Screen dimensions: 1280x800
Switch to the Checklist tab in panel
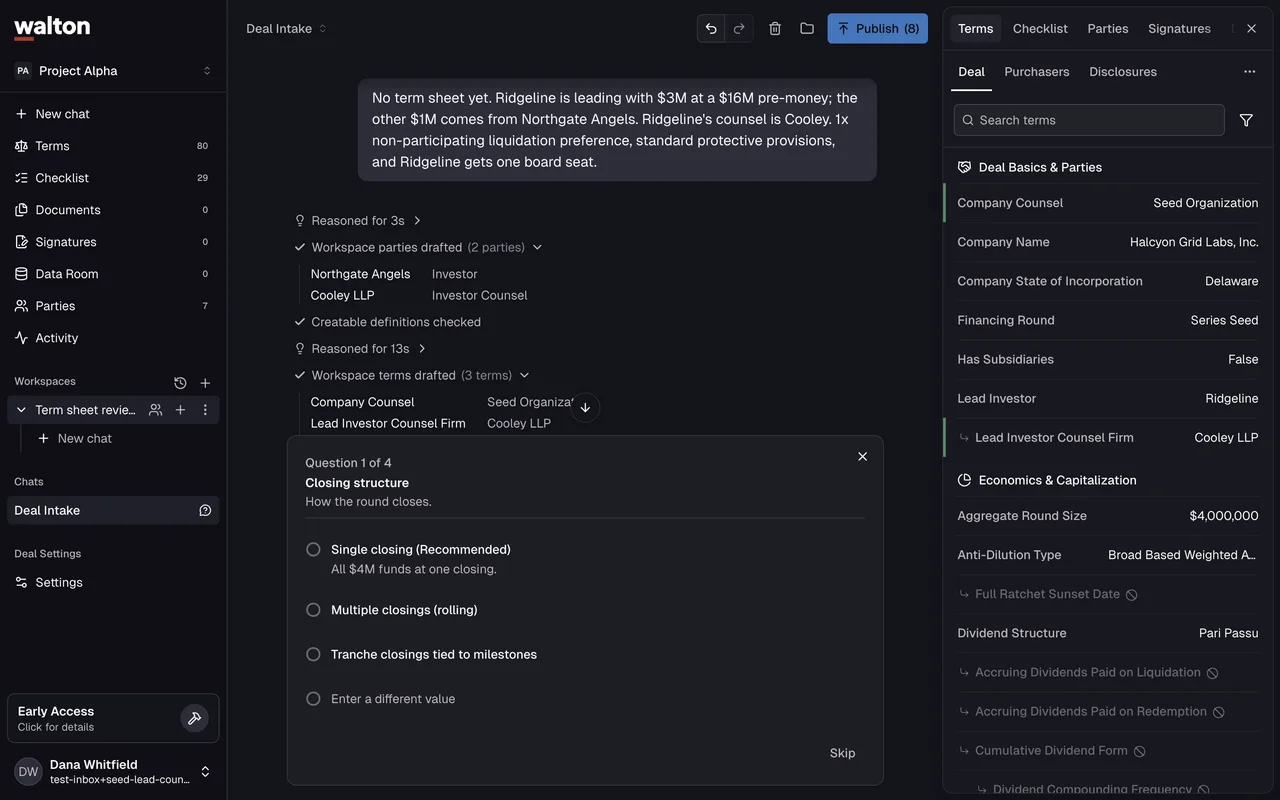click(1040, 28)
